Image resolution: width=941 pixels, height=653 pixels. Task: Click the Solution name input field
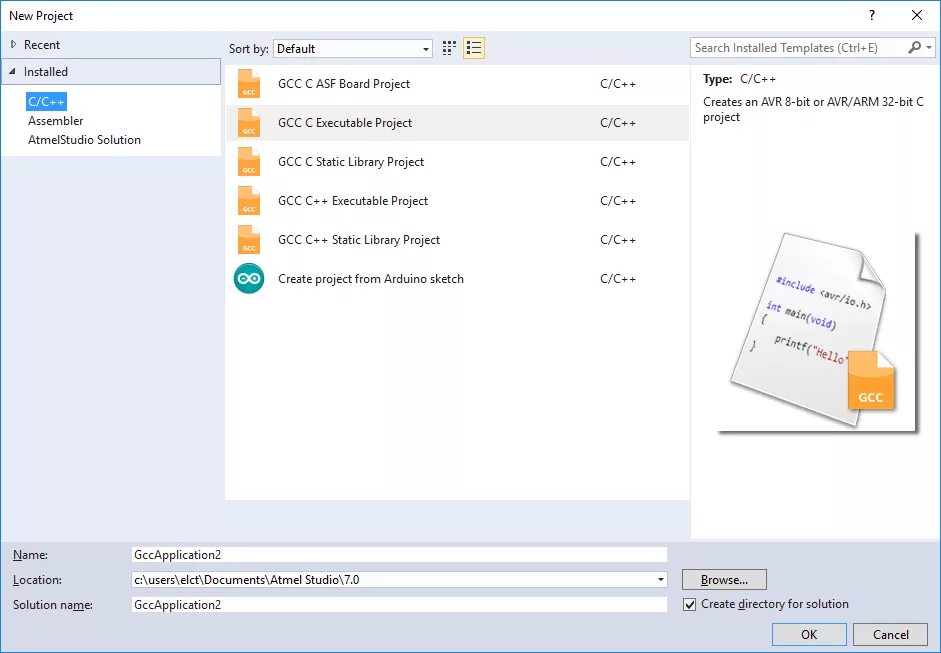click(x=399, y=604)
